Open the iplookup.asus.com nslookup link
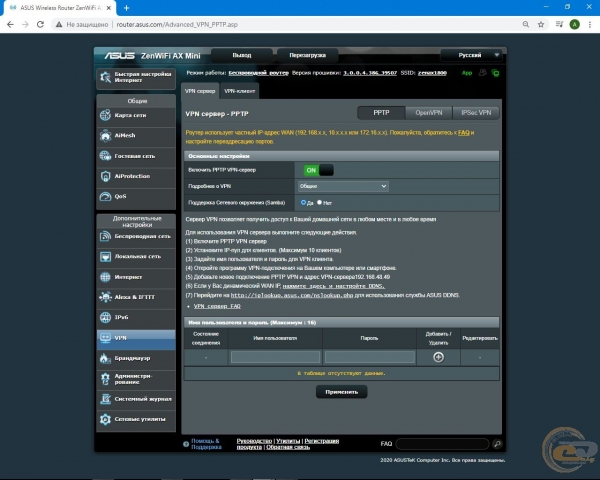This screenshot has height=480, width=600. click(292, 295)
